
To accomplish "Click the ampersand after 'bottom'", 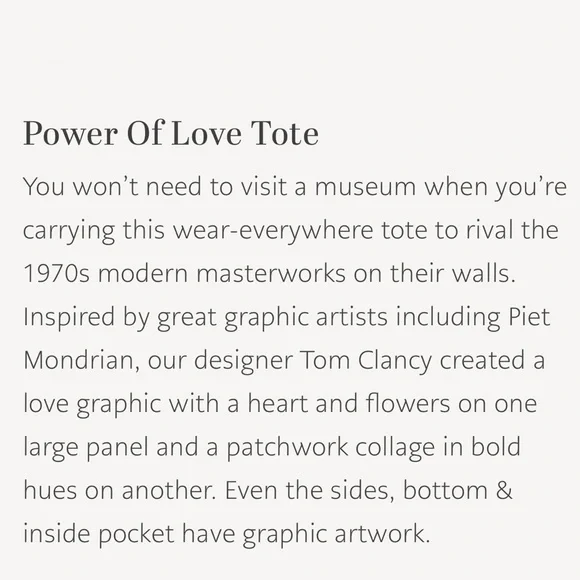I will [x=504, y=490].
